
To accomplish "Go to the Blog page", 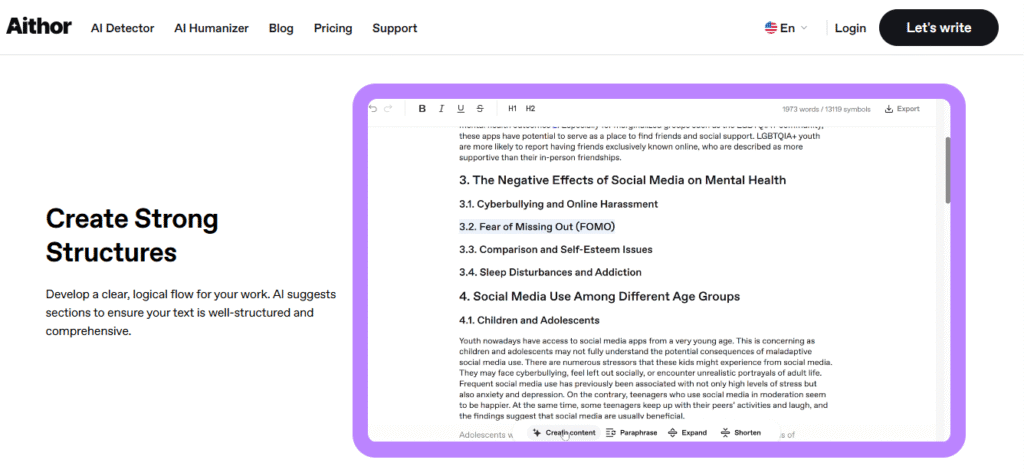I will 281,28.
